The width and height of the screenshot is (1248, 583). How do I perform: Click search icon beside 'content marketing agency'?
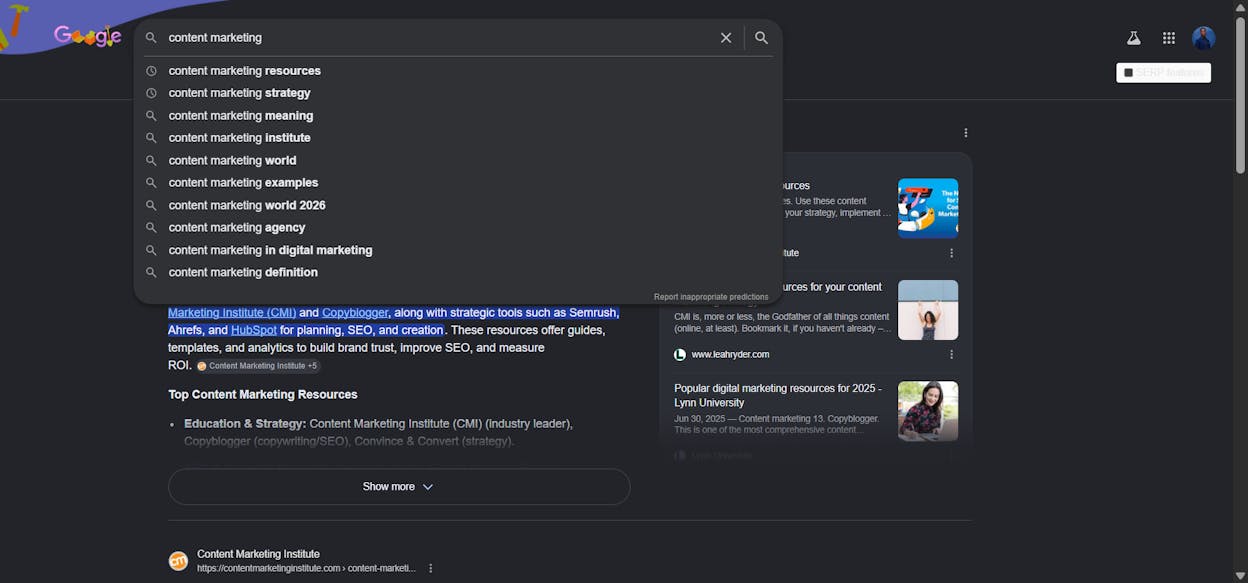(151, 228)
